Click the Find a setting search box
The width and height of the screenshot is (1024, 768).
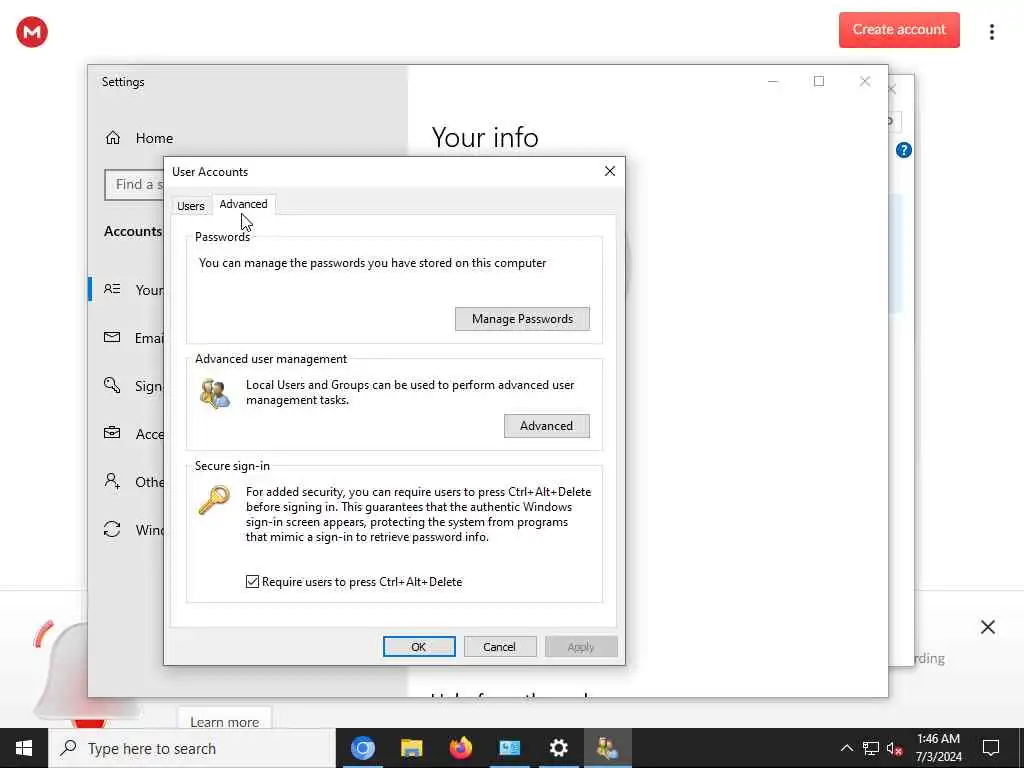(x=135, y=185)
